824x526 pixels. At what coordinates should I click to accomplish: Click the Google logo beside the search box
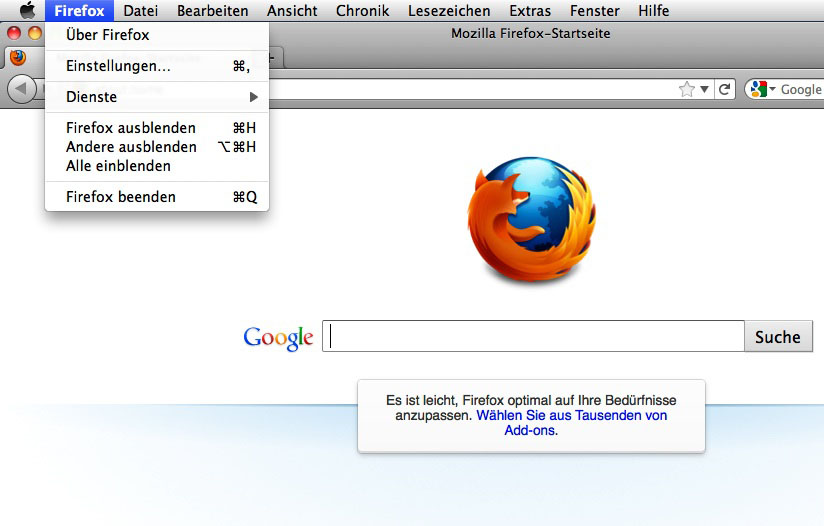[x=278, y=337]
